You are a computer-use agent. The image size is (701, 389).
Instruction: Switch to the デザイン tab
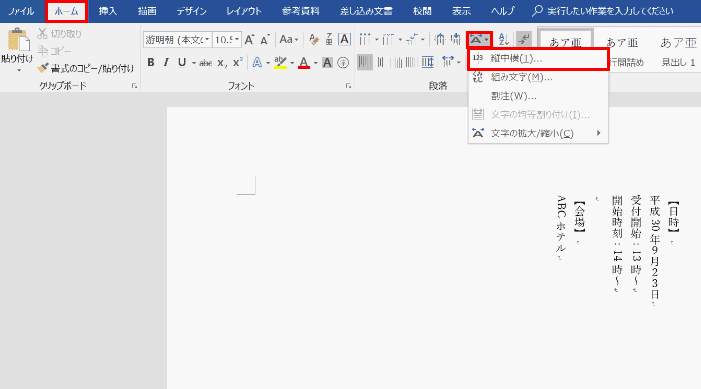(191, 11)
